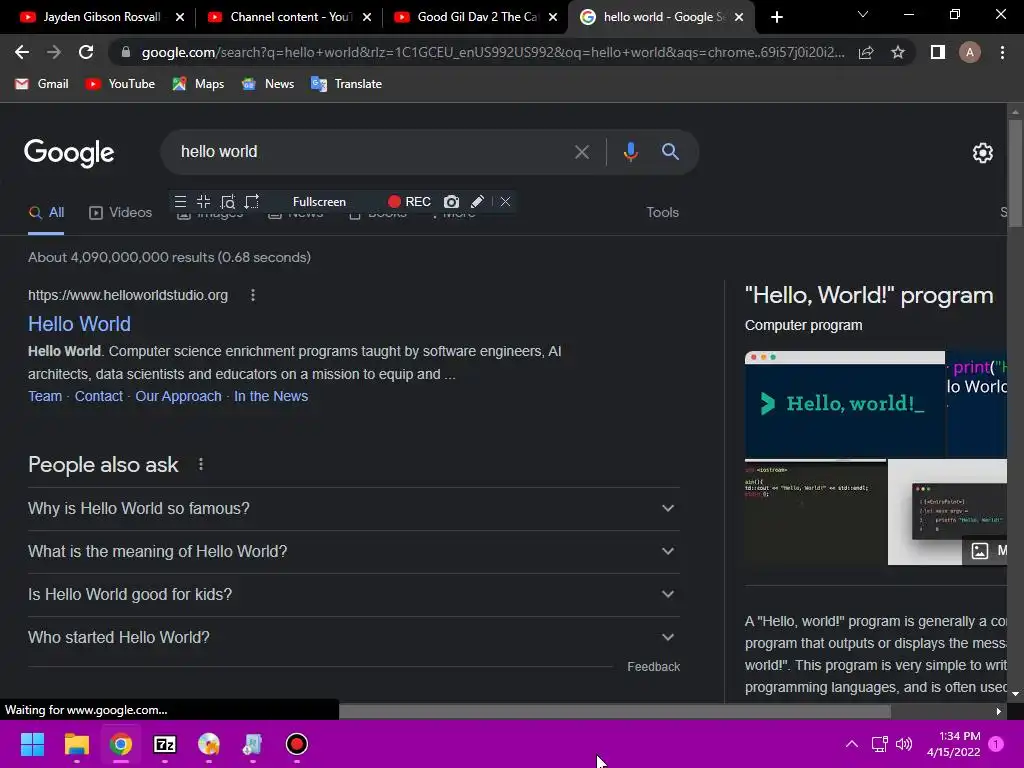This screenshot has width=1024, height=768.
Task: Open News bookmark
Action: 268,84
